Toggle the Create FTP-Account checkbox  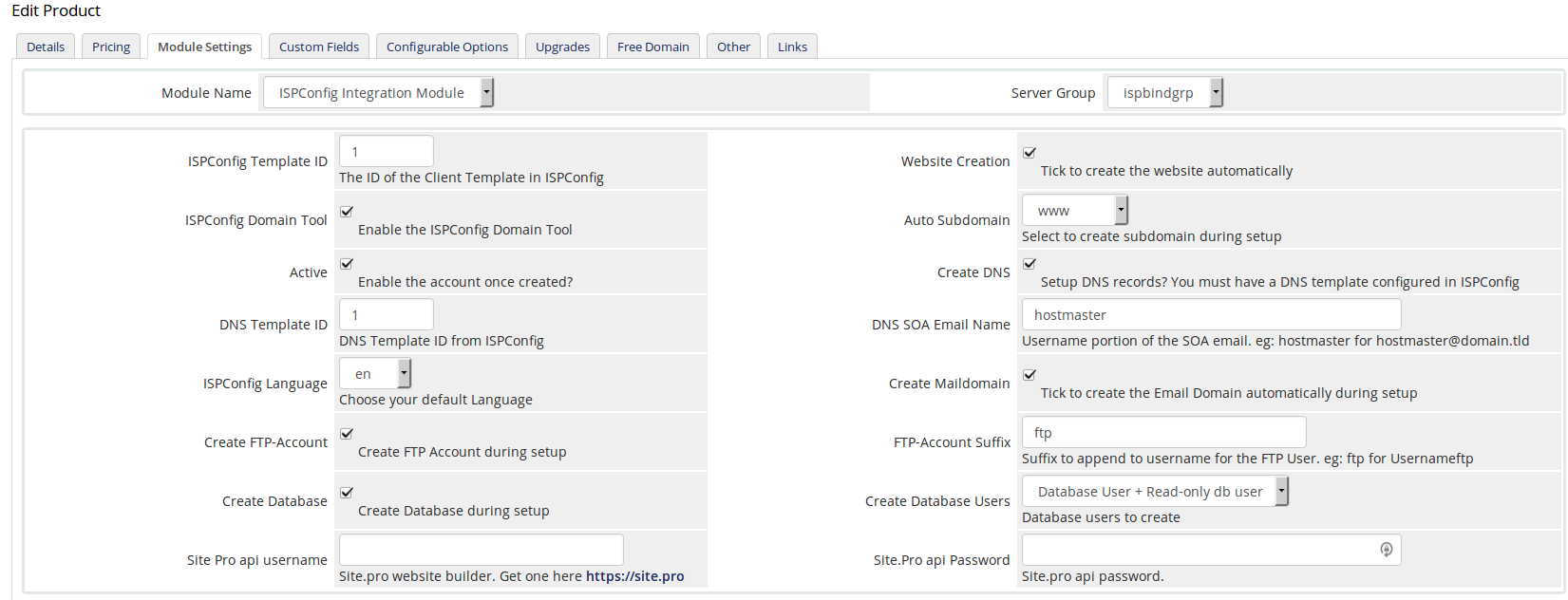click(x=347, y=434)
